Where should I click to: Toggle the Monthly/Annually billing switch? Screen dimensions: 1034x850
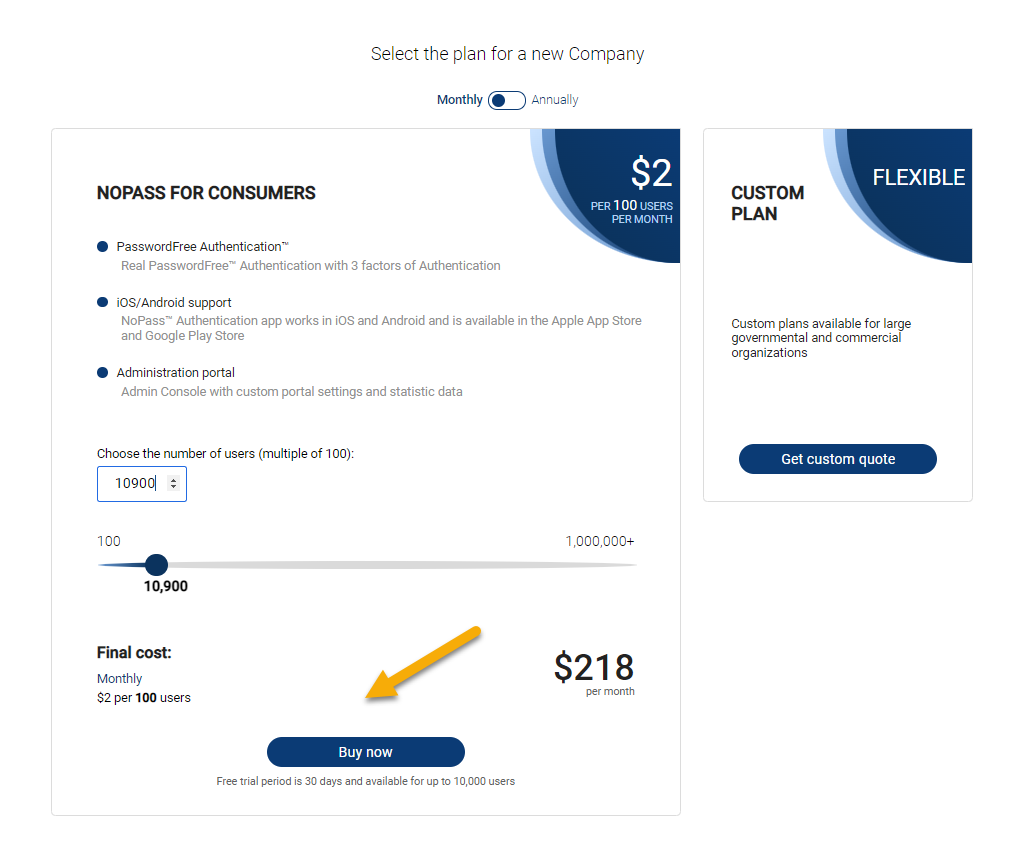click(507, 100)
